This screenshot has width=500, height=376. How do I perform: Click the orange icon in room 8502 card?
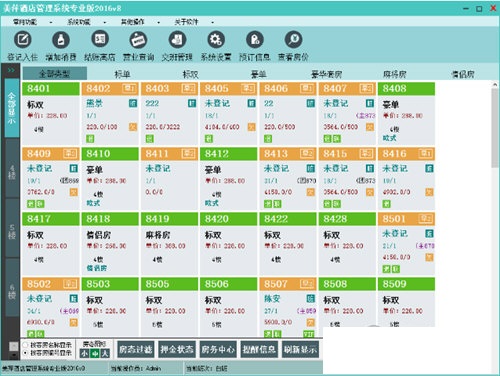tap(74, 322)
